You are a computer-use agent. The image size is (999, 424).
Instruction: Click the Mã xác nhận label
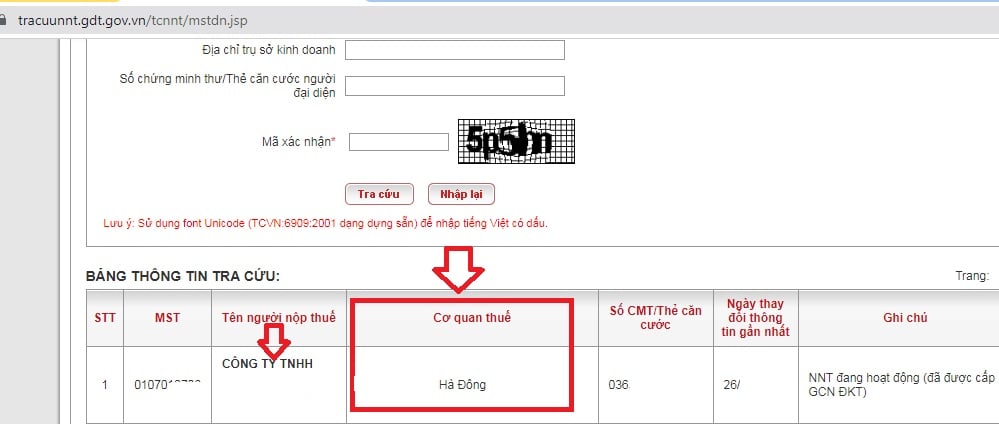[298, 142]
